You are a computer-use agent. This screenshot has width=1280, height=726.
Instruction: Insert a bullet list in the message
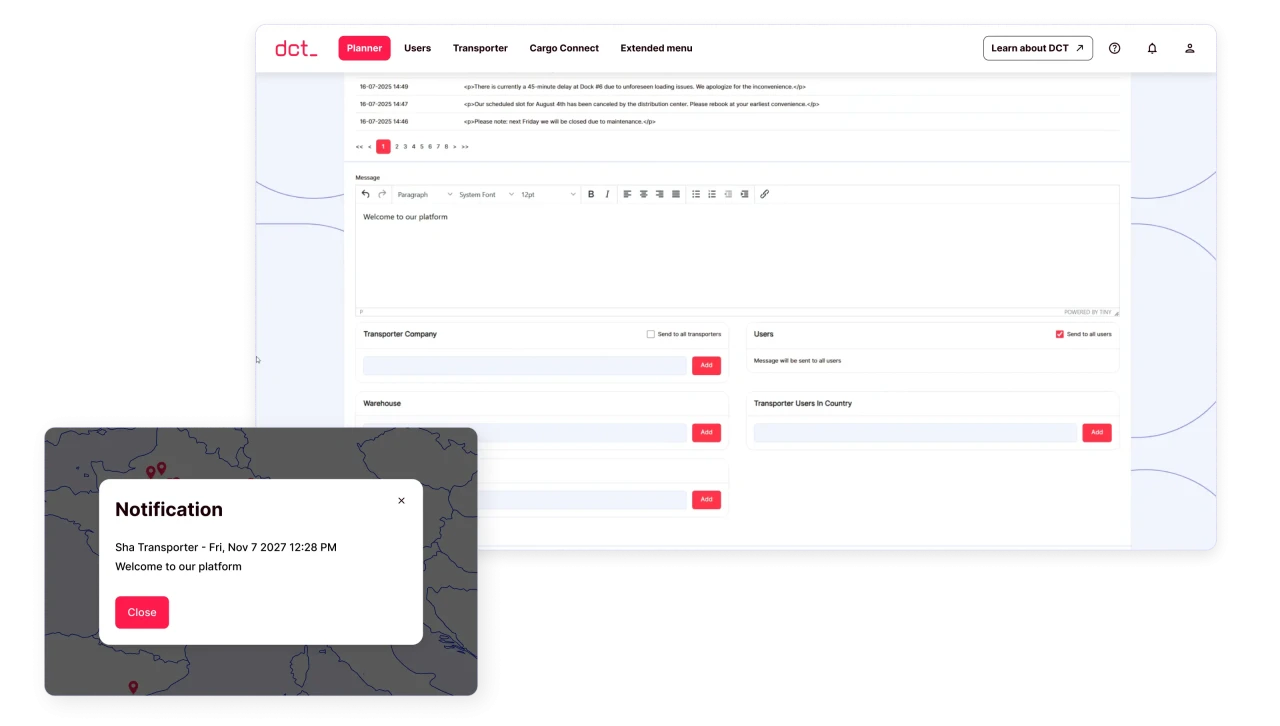tap(696, 194)
